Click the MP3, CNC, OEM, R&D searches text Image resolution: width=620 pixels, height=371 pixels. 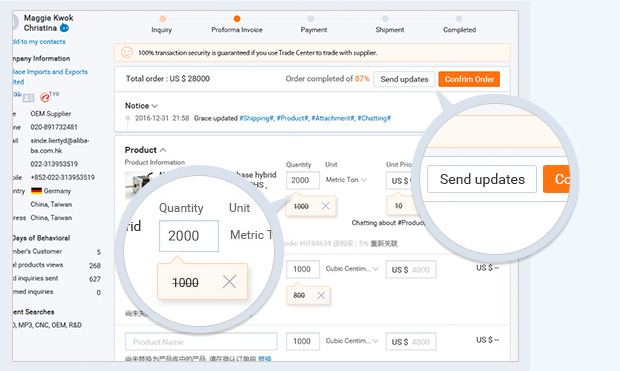click(x=47, y=325)
